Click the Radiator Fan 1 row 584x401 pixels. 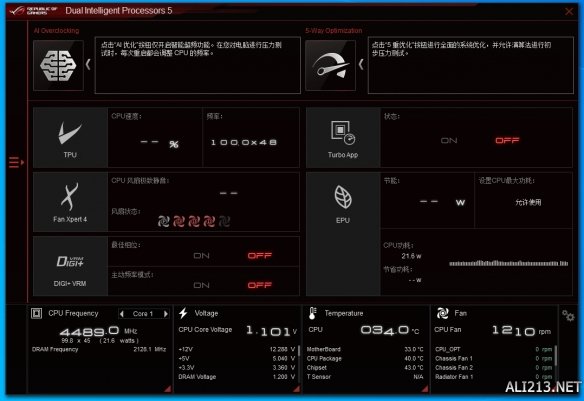(493, 377)
